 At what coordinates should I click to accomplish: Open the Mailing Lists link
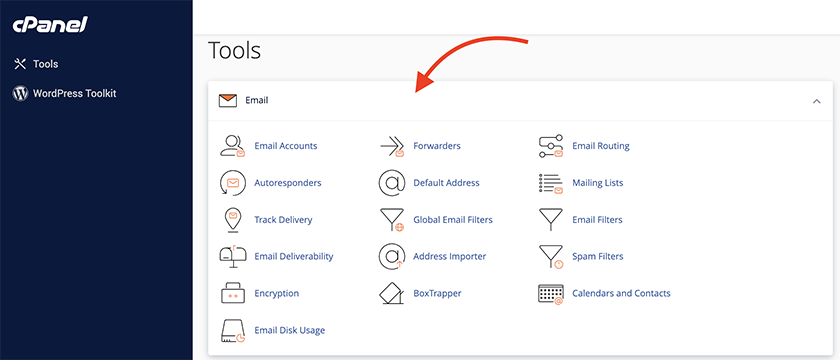598,183
